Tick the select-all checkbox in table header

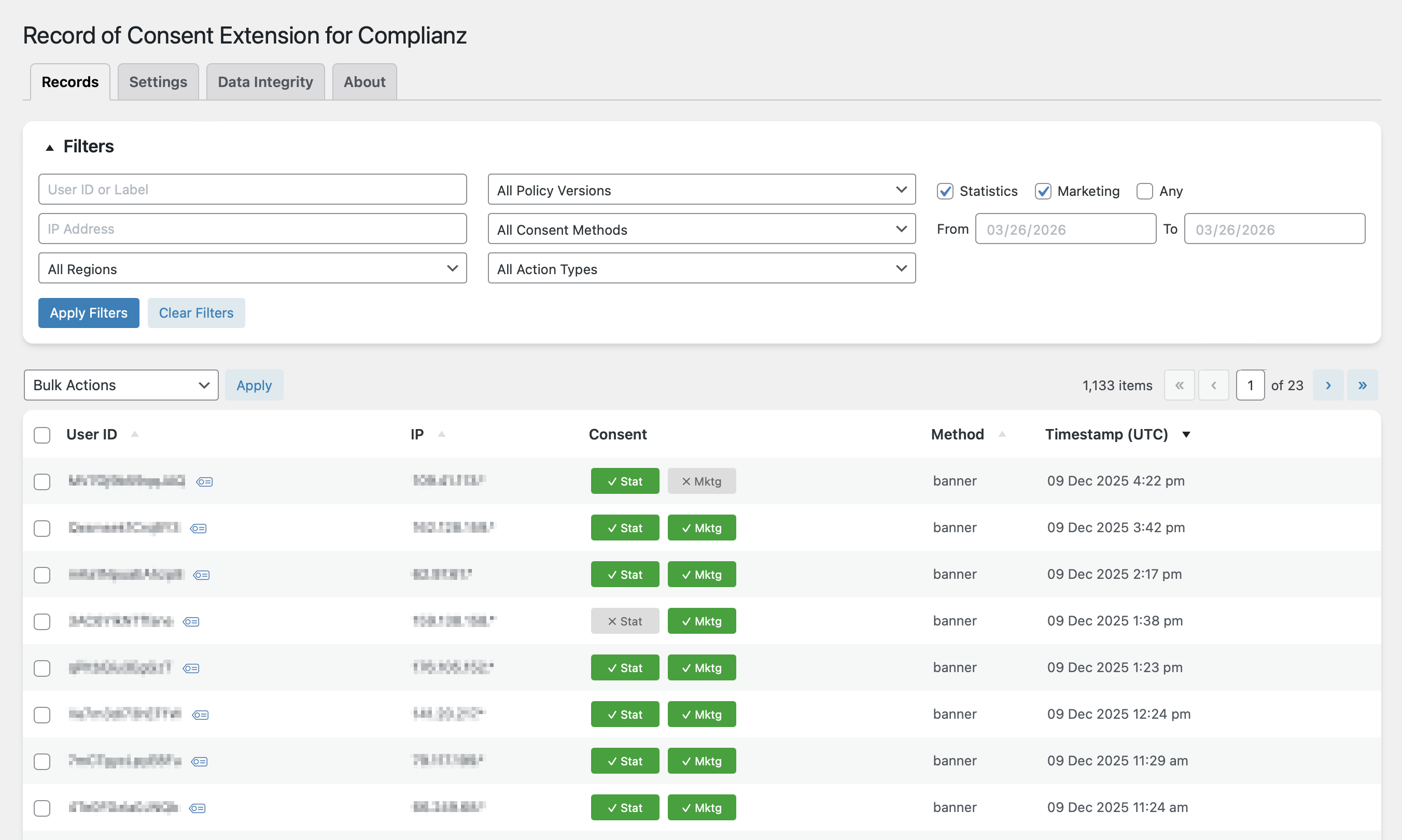(x=42, y=435)
